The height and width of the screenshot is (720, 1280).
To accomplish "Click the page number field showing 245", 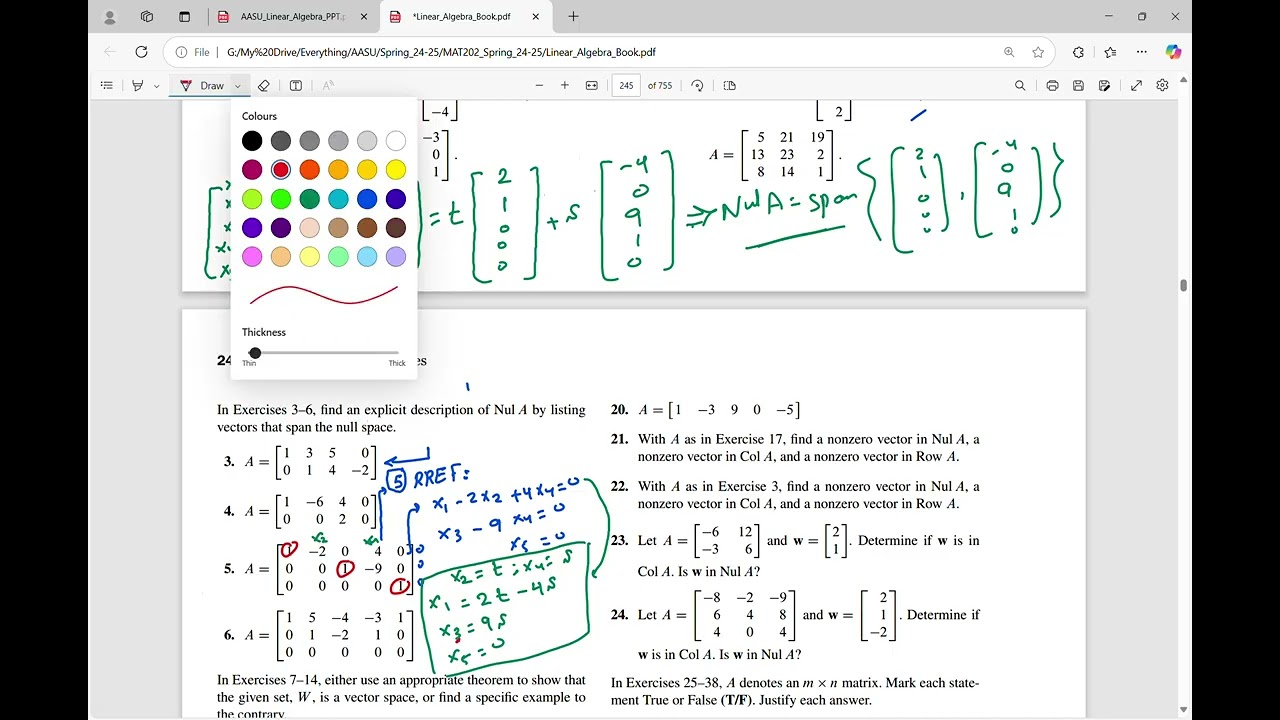I will [x=626, y=86].
